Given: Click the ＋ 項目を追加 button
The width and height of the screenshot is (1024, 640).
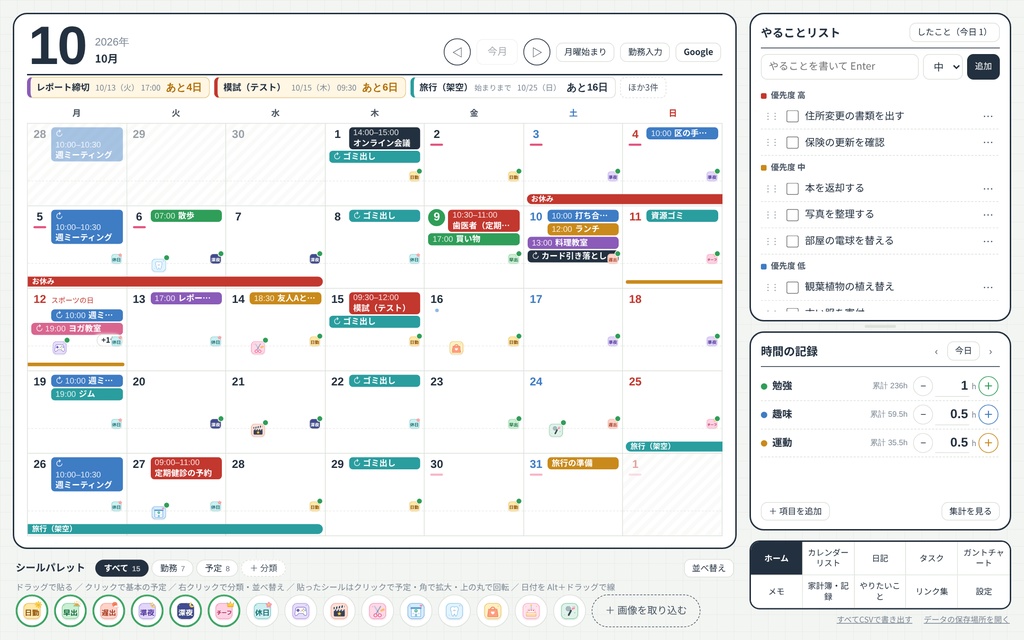Looking at the screenshot, I should pos(795,511).
